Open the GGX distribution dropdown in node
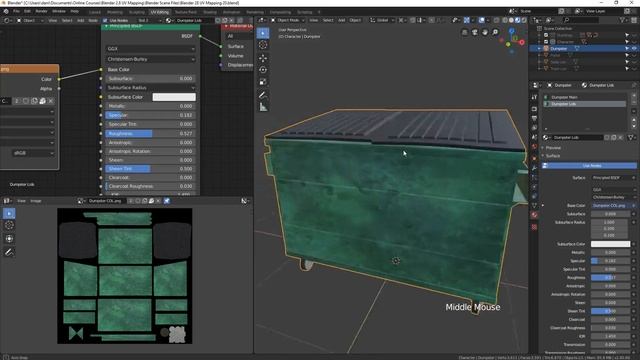 [151, 49]
